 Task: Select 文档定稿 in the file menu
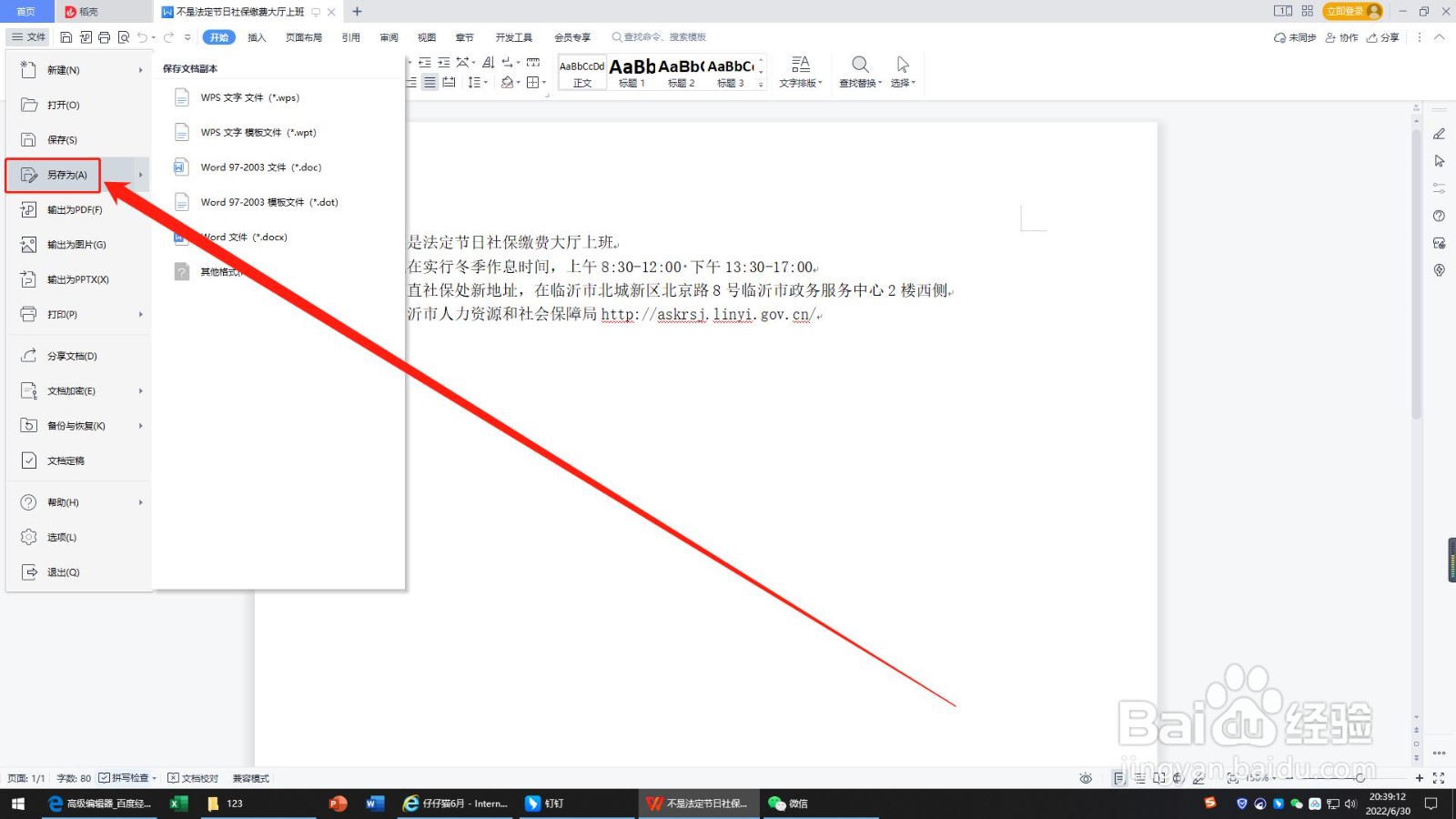[x=78, y=460]
